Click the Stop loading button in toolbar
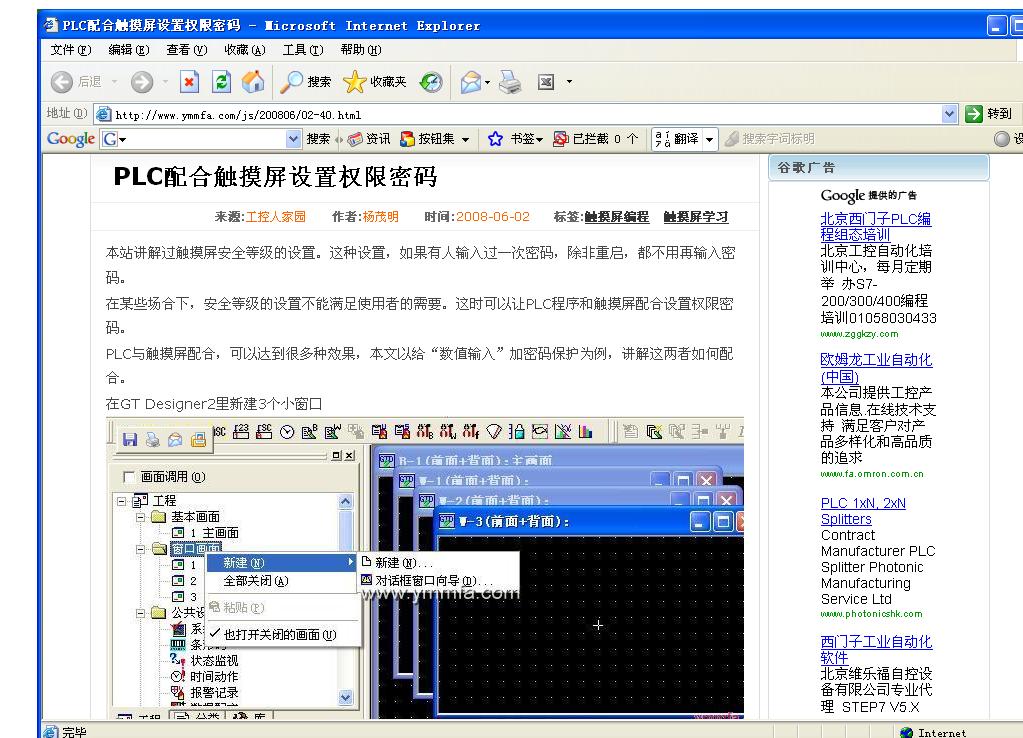Viewport: 1023px width, 738px height. point(190,82)
